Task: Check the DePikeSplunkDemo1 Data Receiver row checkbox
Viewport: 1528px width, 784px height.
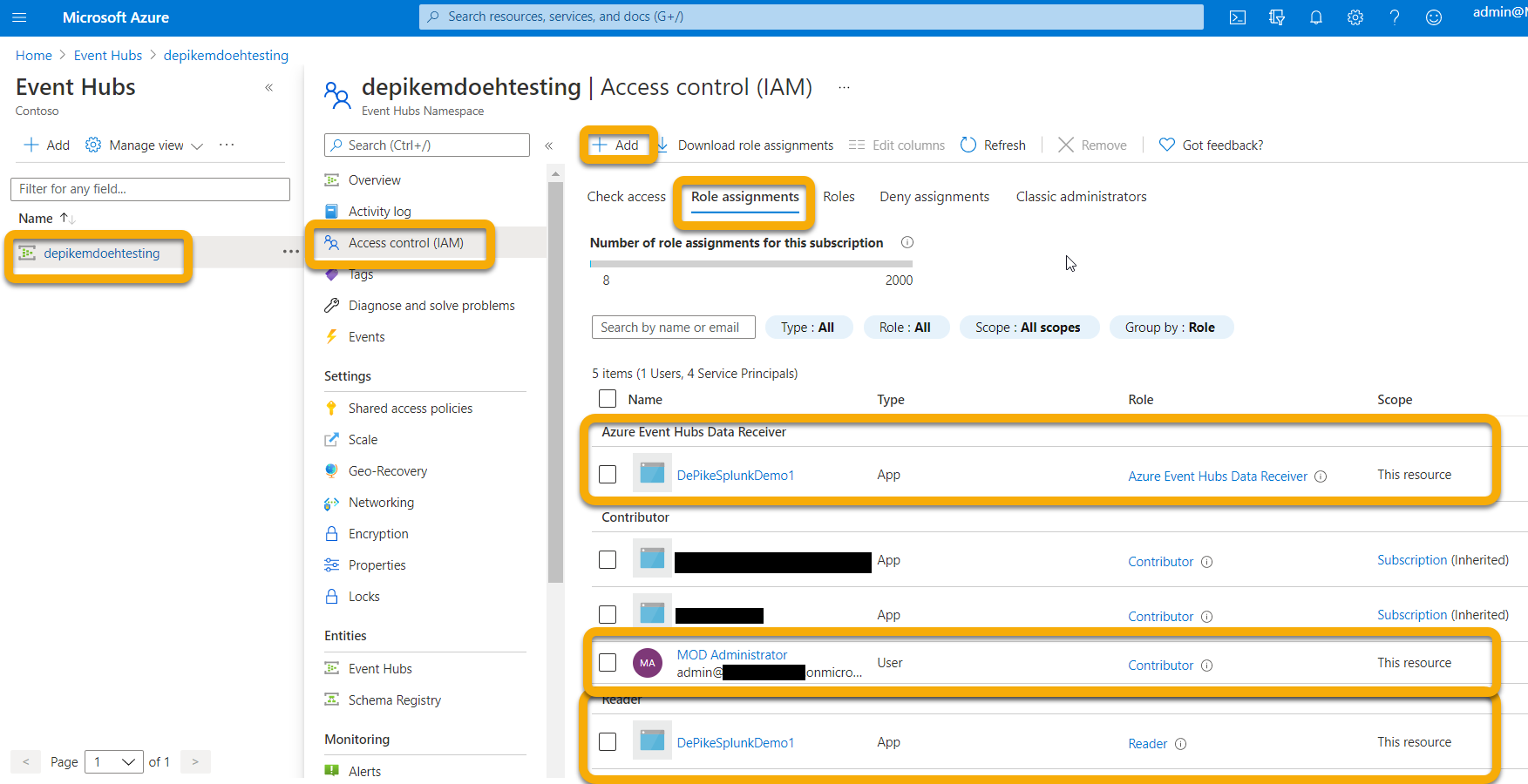Action: (x=608, y=475)
